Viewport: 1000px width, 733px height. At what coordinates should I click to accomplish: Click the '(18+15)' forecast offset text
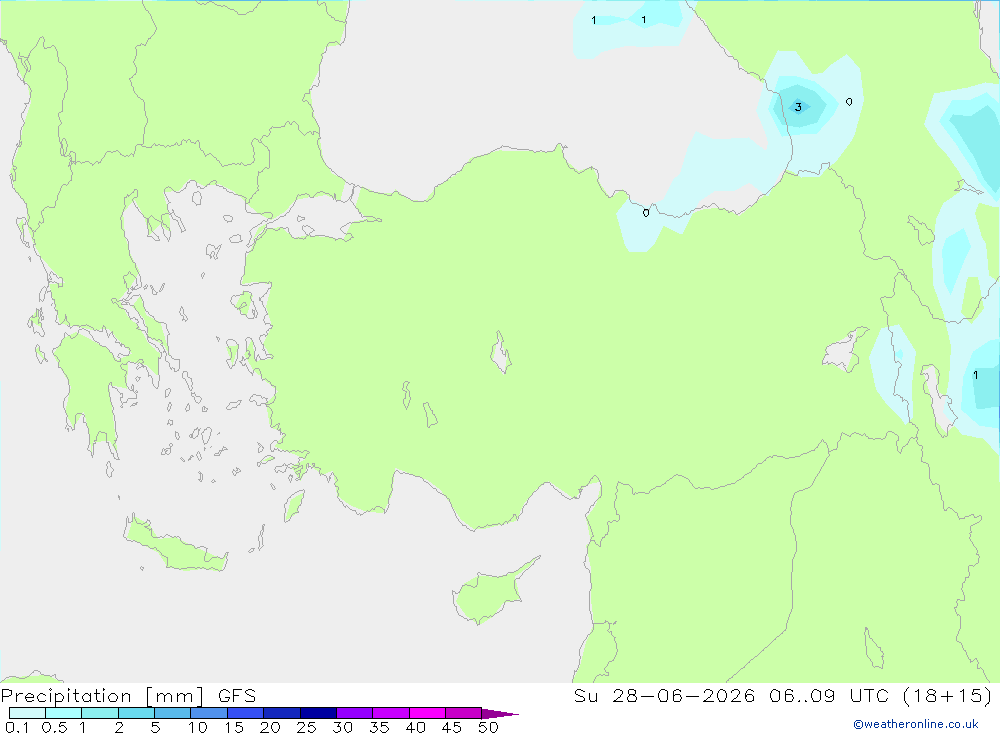coord(948,695)
